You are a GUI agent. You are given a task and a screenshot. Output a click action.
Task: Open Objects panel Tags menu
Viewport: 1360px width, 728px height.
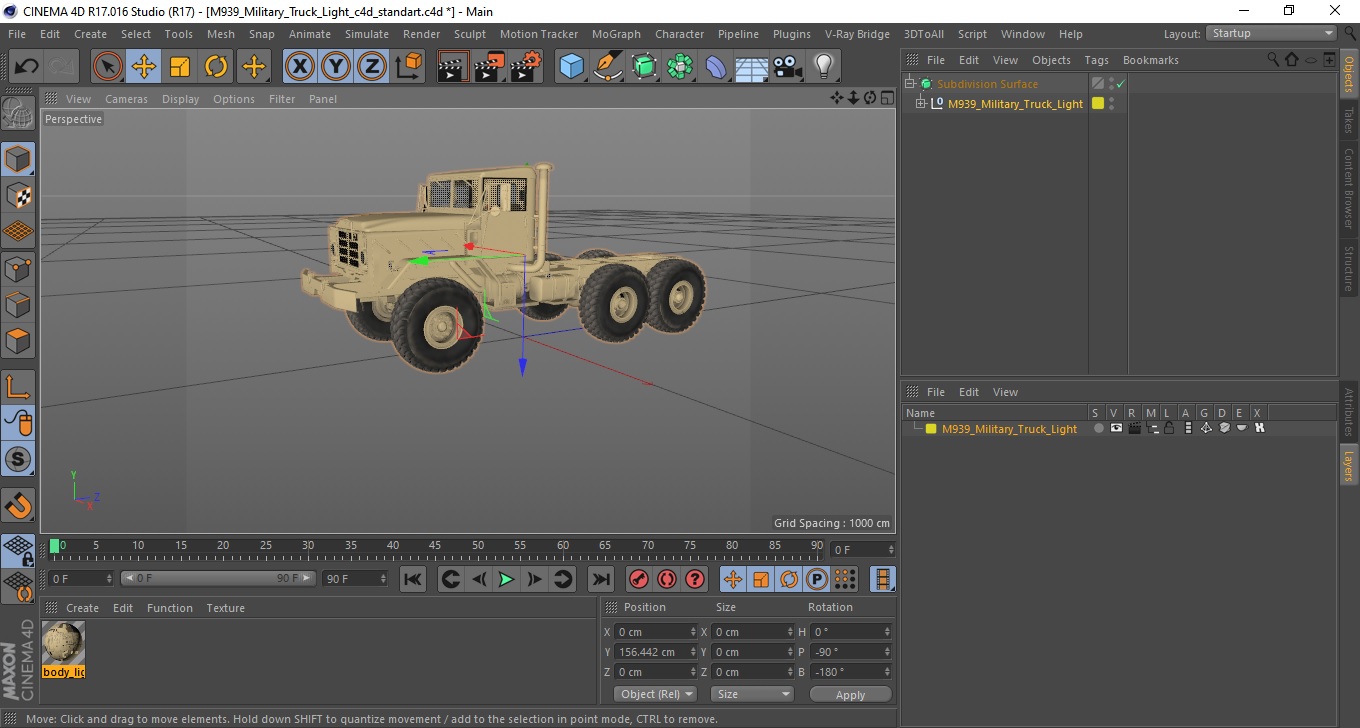point(1096,60)
